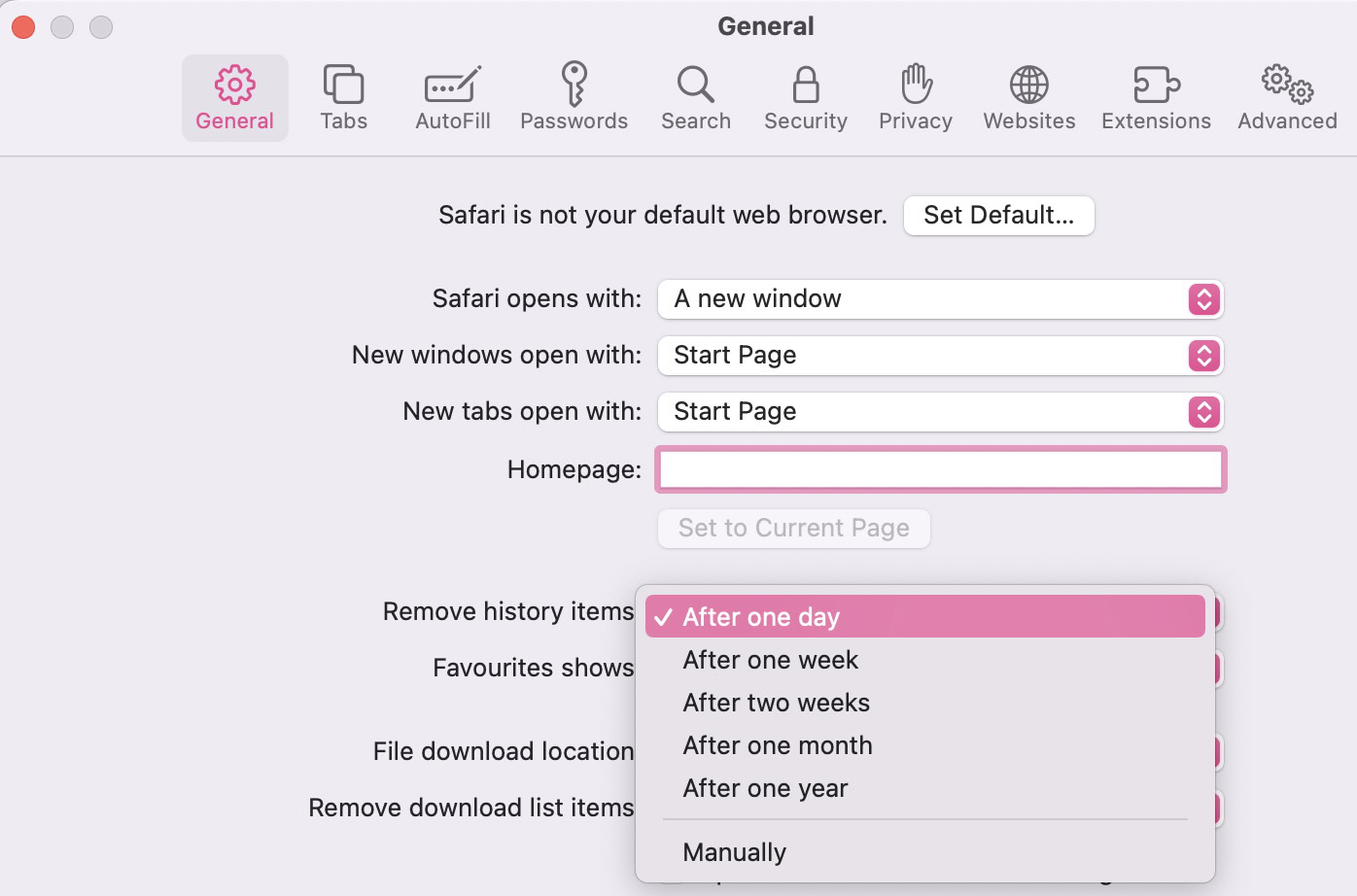The width and height of the screenshot is (1357, 896).
Task: Pick After two weeks in the list
Action: pos(925,703)
